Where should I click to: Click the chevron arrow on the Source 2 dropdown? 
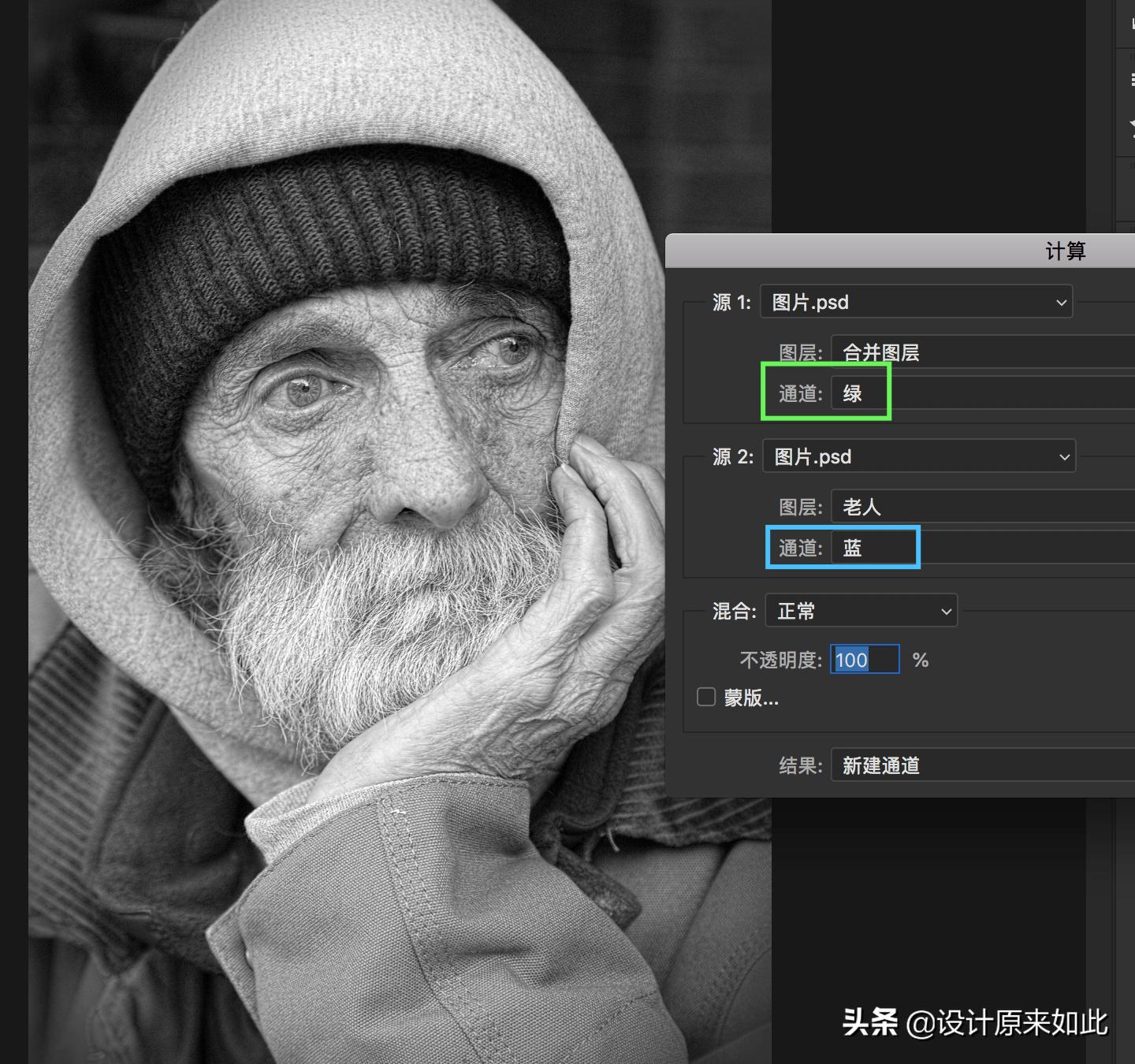click(1062, 456)
